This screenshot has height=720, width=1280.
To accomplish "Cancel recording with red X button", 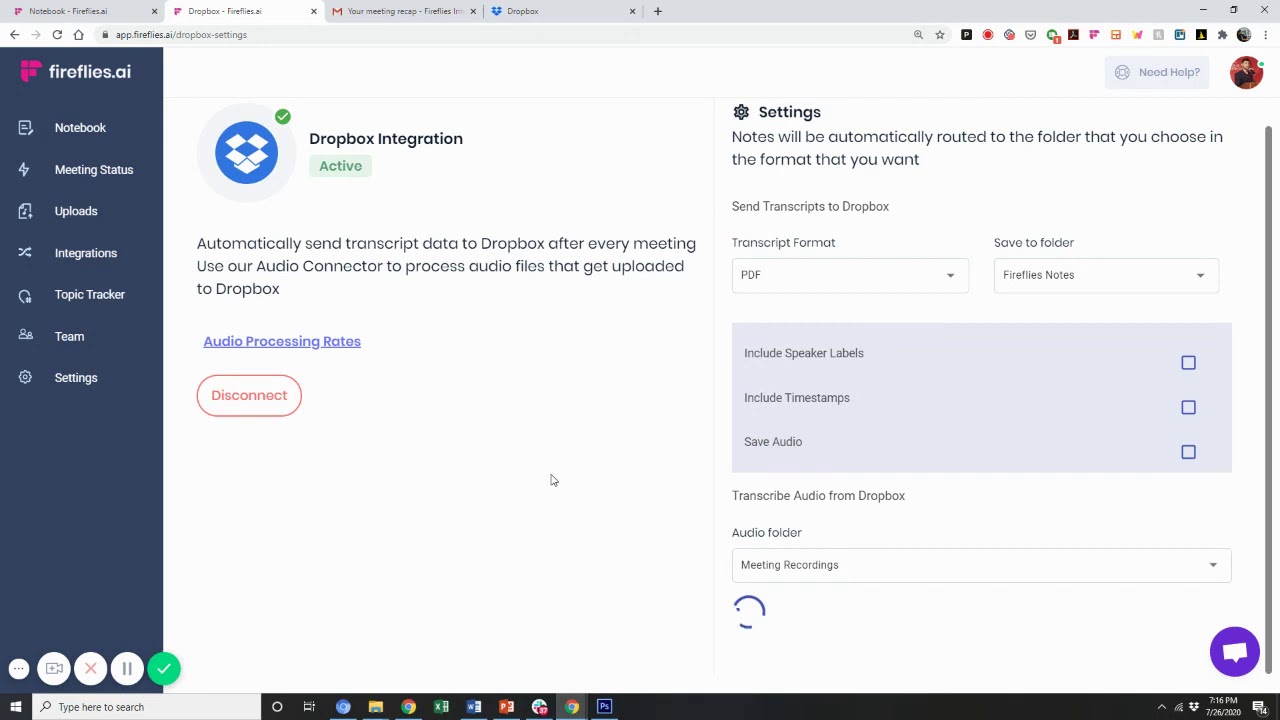I will click(x=90, y=669).
